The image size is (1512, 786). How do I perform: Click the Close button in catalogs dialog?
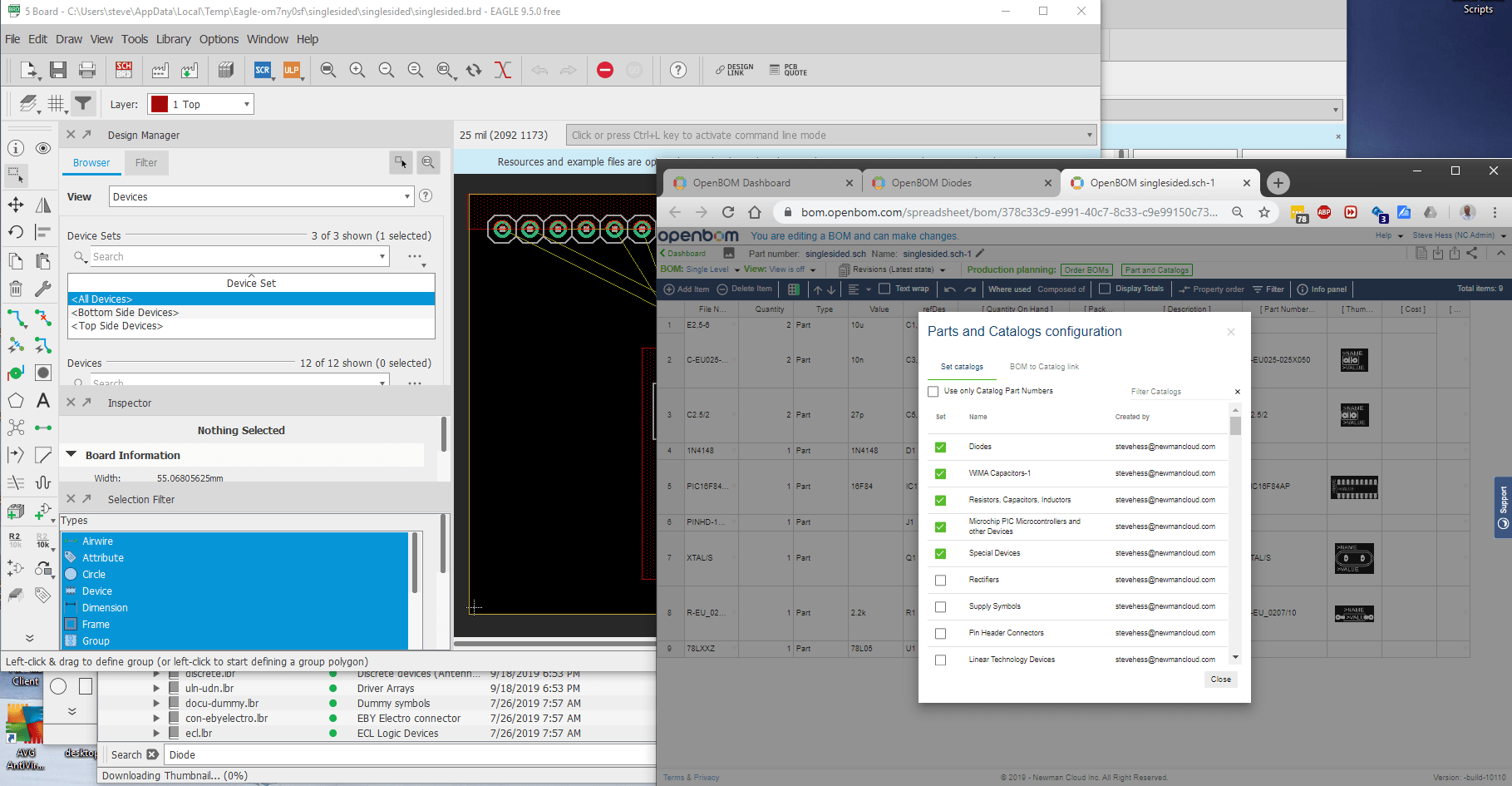(x=1220, y=680)
